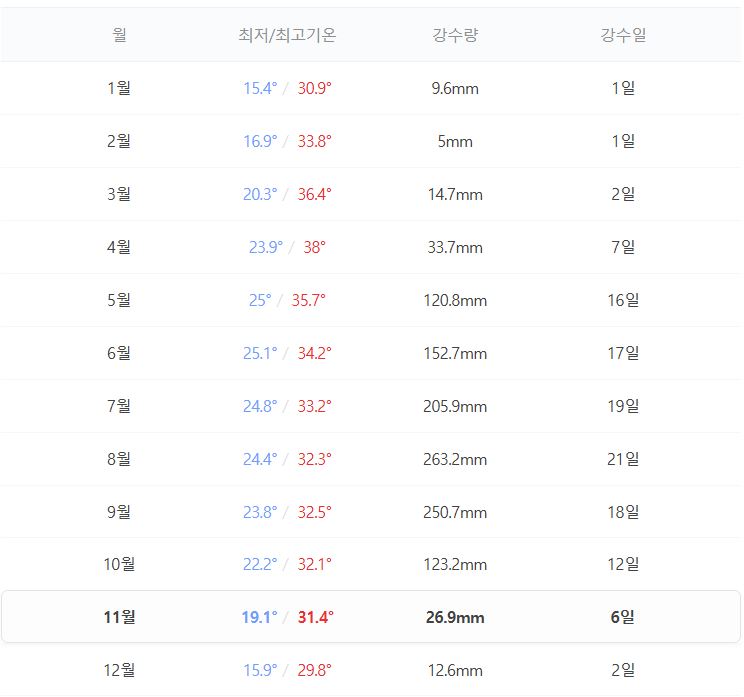Select the 9월 row label
Image resolution: width=744 pixels, height=697 pixels.
(119, 512)
